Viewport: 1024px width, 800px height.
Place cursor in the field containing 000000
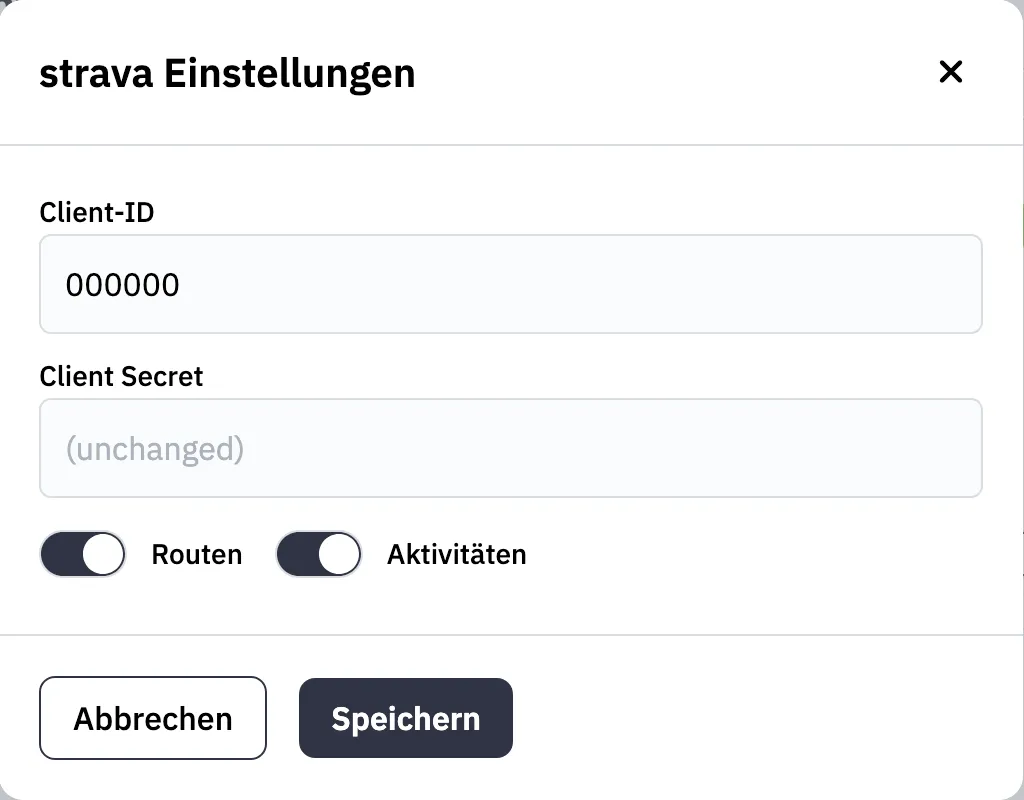point(510,284)
